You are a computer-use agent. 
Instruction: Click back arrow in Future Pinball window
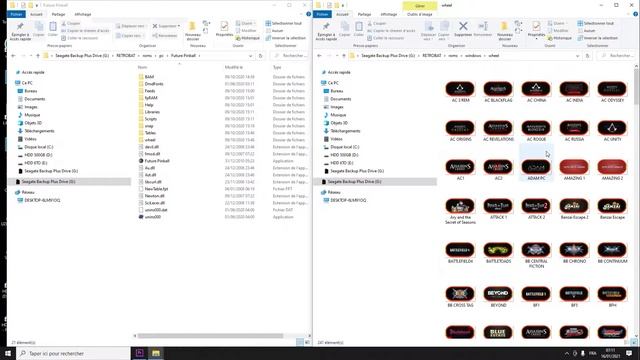(13, 56)
